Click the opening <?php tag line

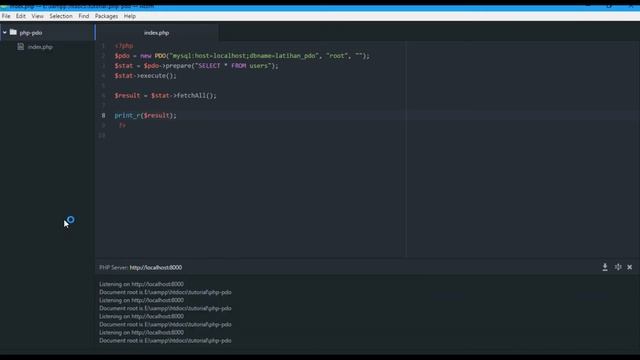124,46
